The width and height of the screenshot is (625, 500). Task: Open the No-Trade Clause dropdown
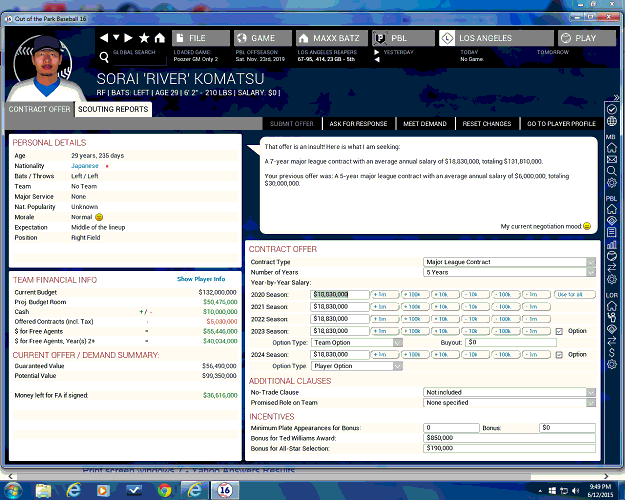(509, 392)
